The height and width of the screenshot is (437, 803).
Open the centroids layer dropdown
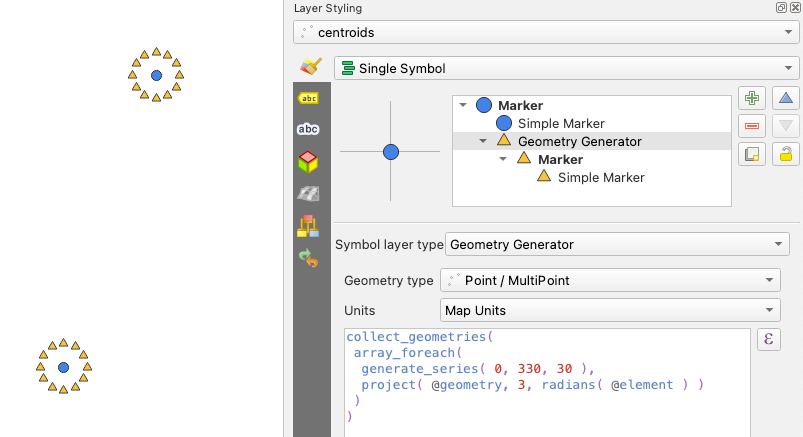coord(545,32)
